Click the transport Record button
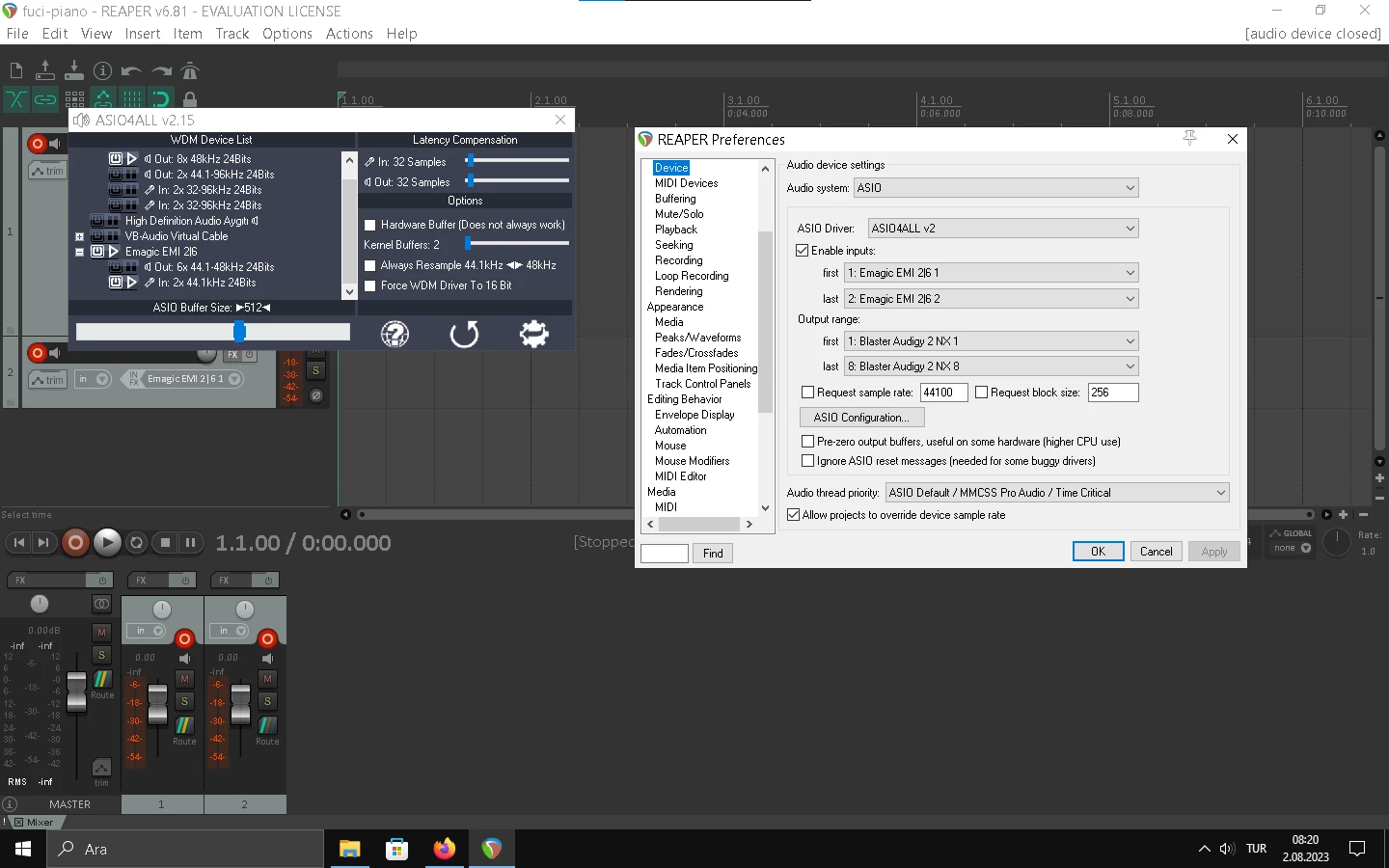This screenshot has width=1389, height=868. point(75,543)
